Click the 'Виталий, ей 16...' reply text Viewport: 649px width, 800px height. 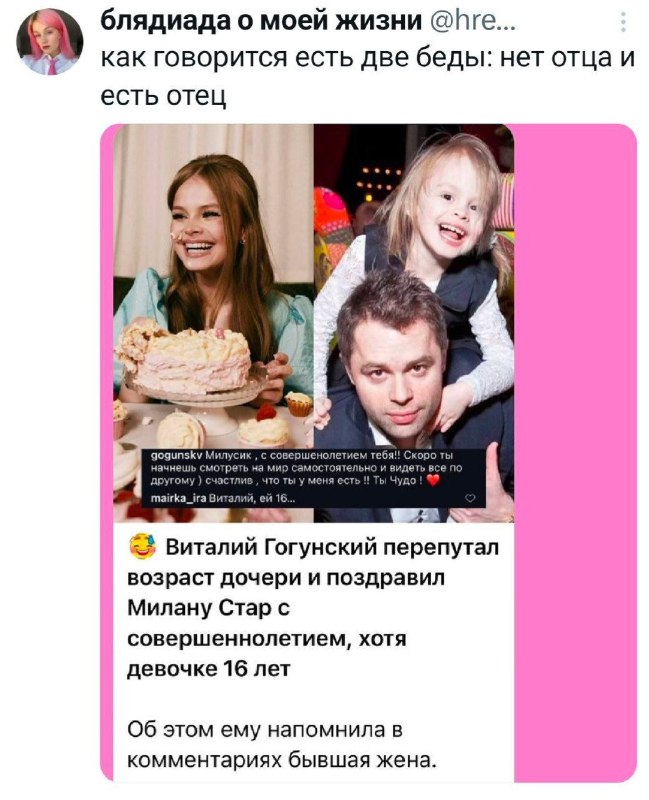click(252, 498)
